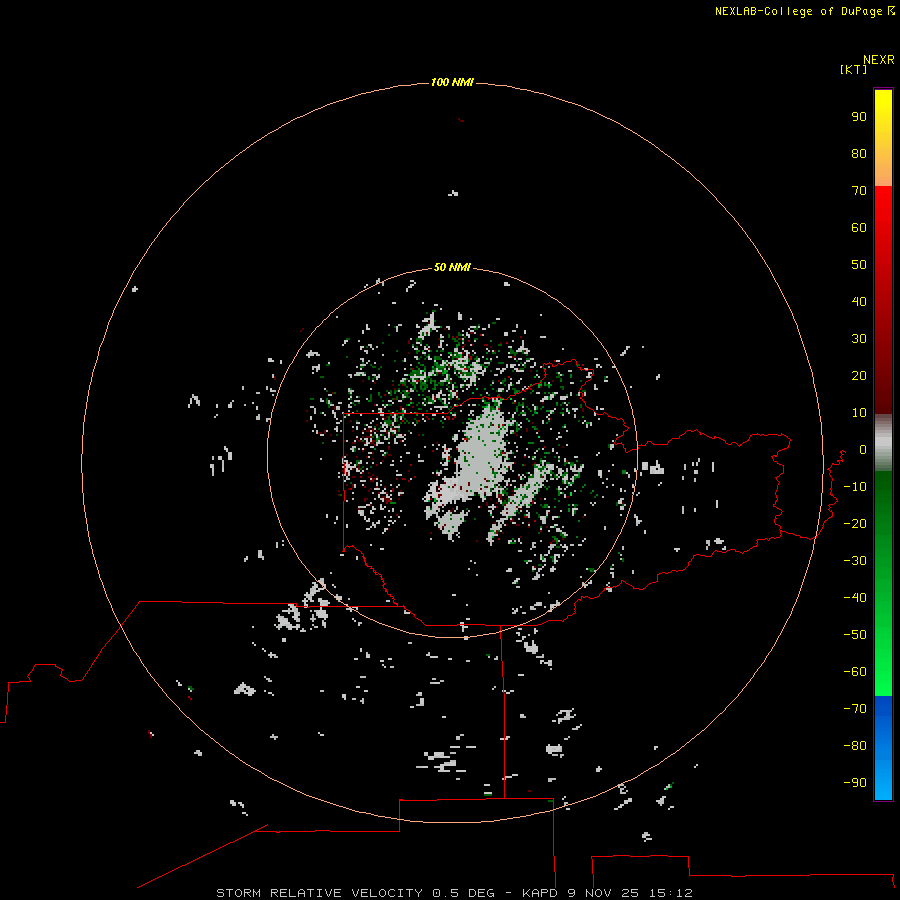Select the -20 value on velocity scale
900x900 pixels.
coord(855,523)
